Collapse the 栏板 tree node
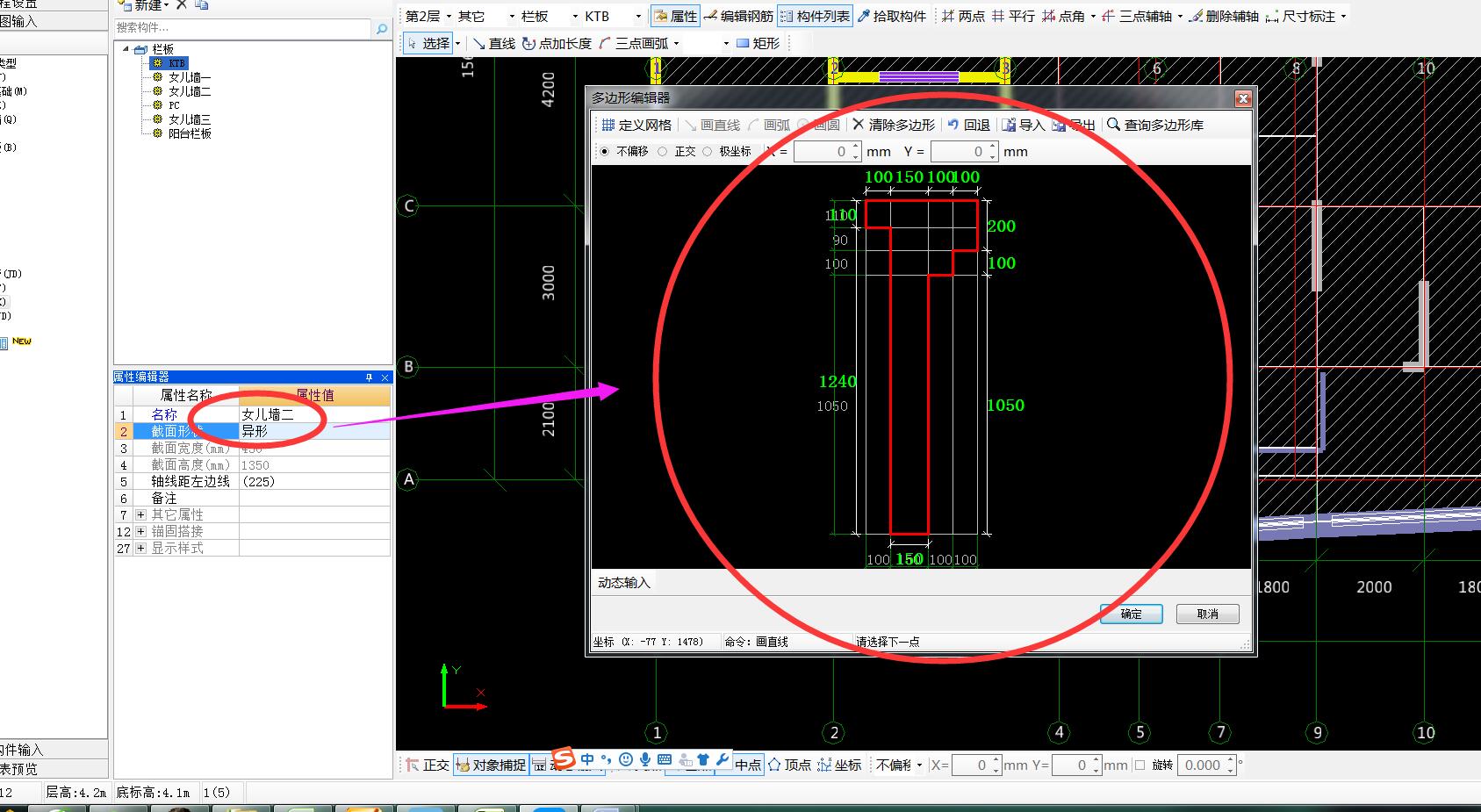1481x812 pixels. 126,49
